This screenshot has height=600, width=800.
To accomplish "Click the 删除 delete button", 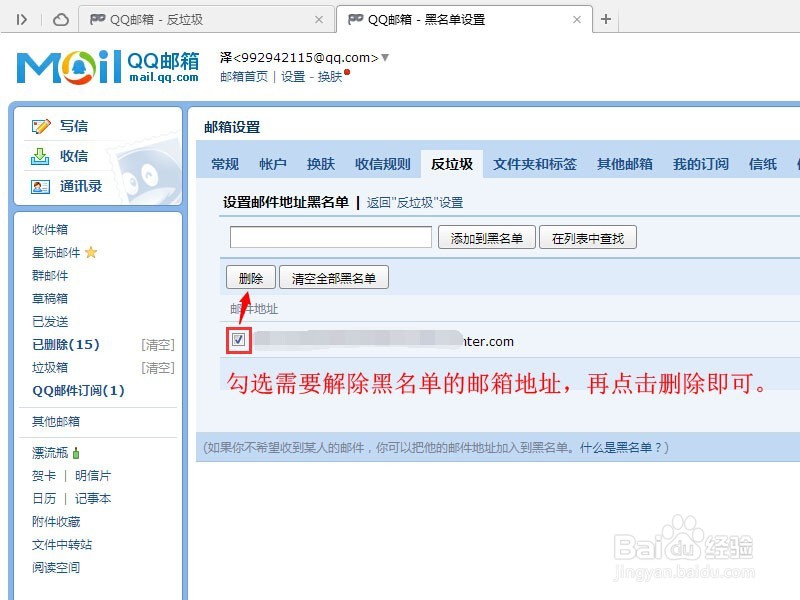I will (250, 277).
